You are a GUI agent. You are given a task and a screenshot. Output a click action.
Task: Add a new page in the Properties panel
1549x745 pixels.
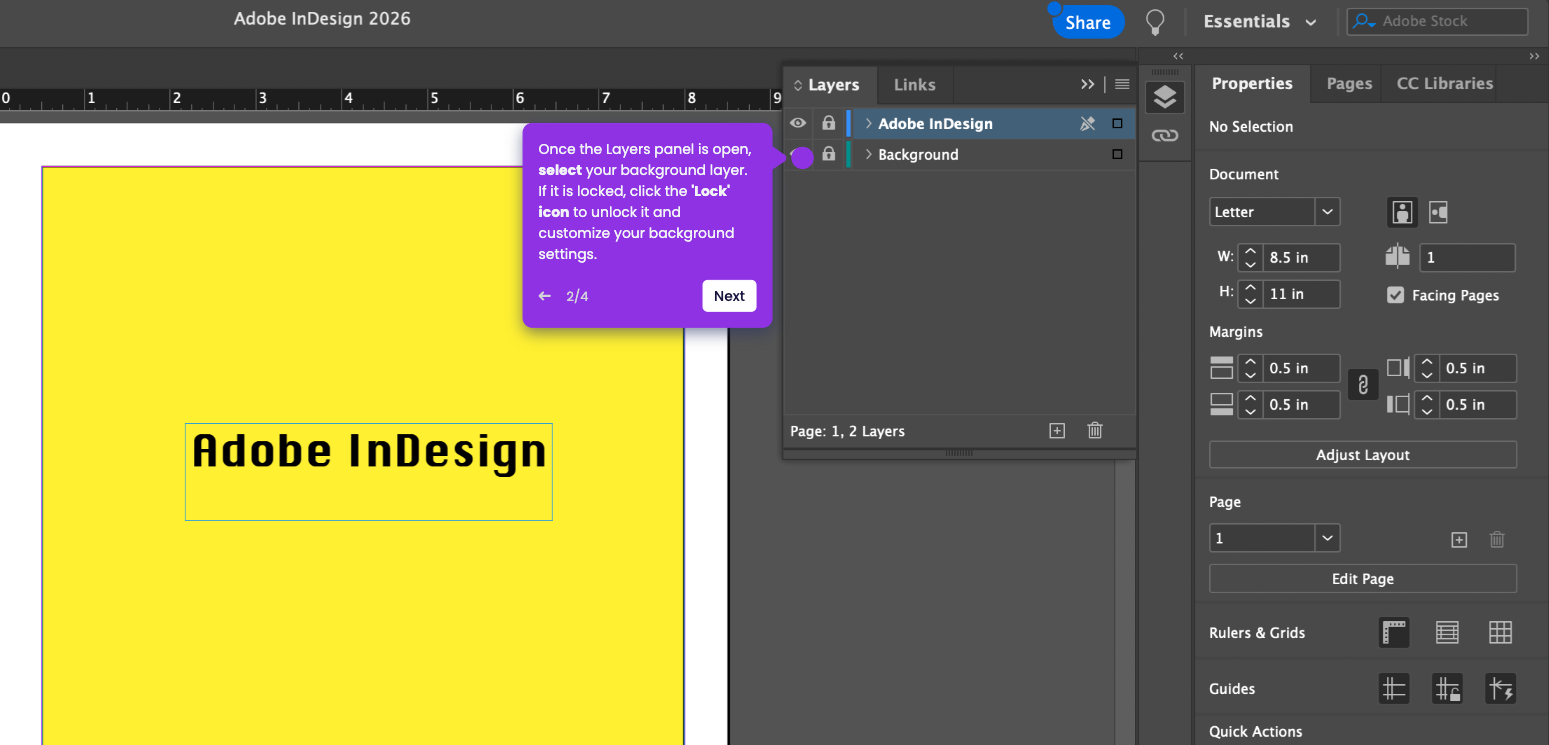[x=1459, y=539]
